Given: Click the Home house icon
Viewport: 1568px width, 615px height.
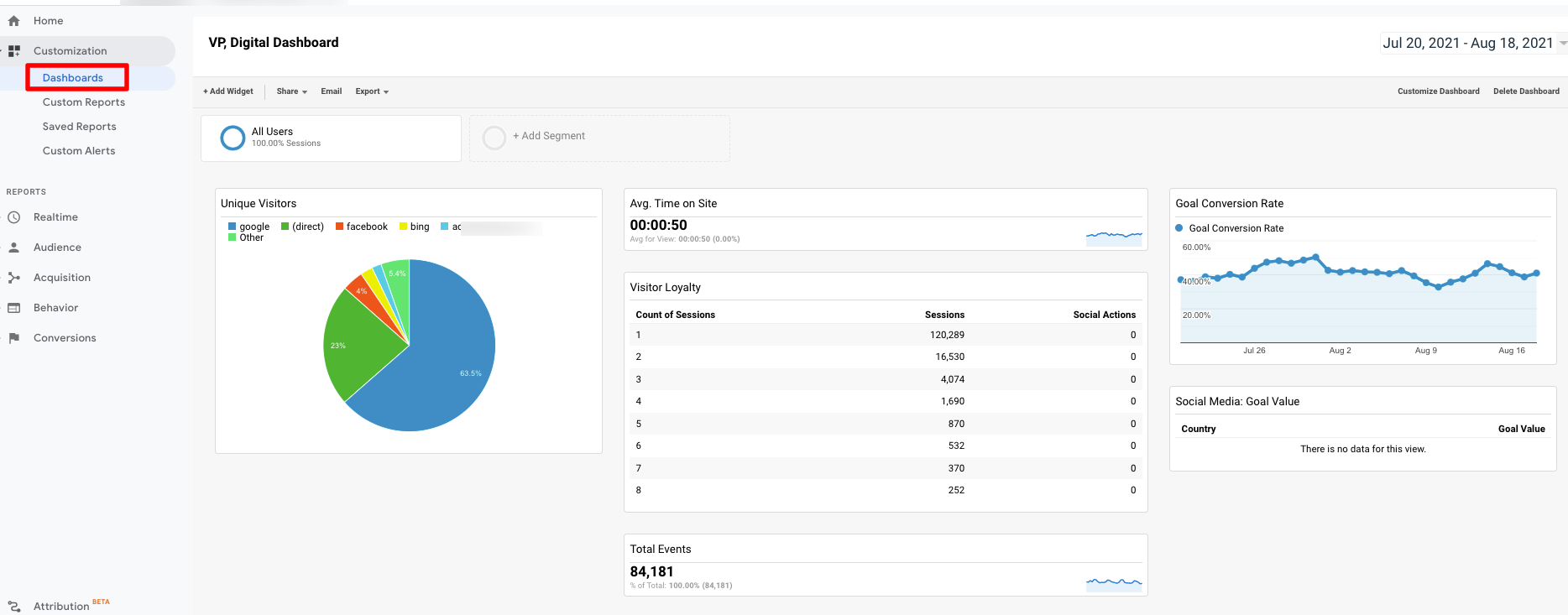Looking at the screenshot, I should click(13, 21).
